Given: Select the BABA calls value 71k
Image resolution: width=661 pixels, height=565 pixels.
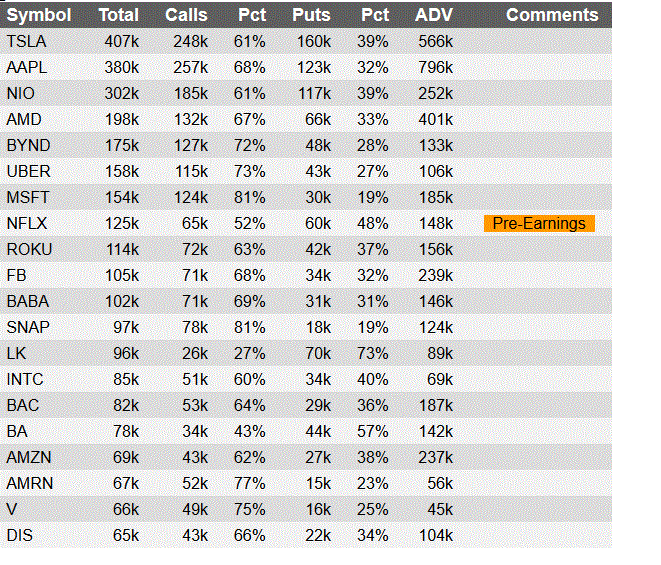Looking at the screenshot, I should click(195, 301).
